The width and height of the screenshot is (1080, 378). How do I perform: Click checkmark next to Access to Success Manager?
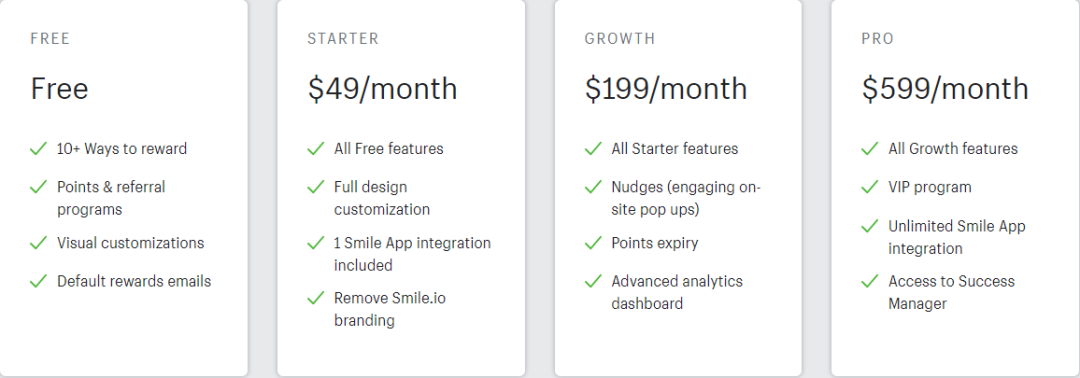[870, 281]
